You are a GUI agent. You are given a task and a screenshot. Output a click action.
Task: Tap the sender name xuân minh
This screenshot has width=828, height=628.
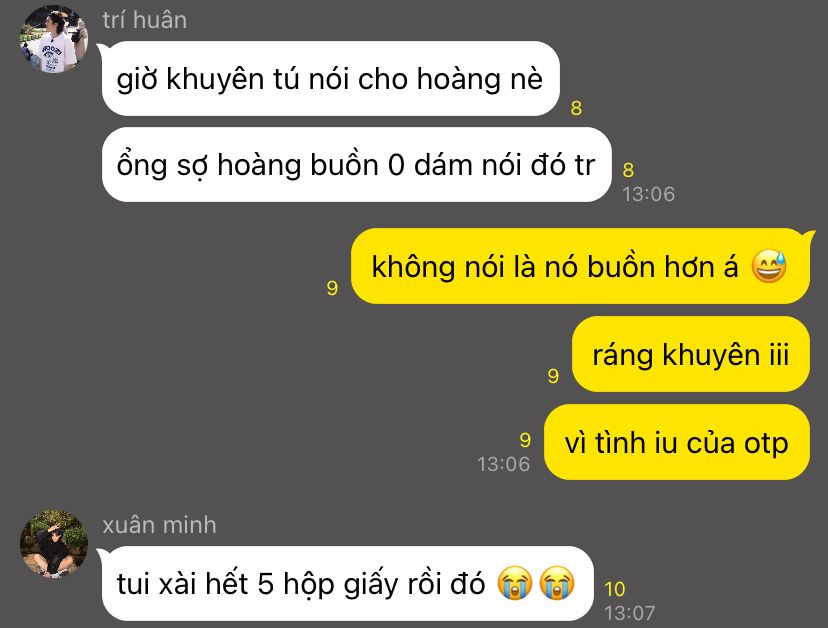[159, 525]
